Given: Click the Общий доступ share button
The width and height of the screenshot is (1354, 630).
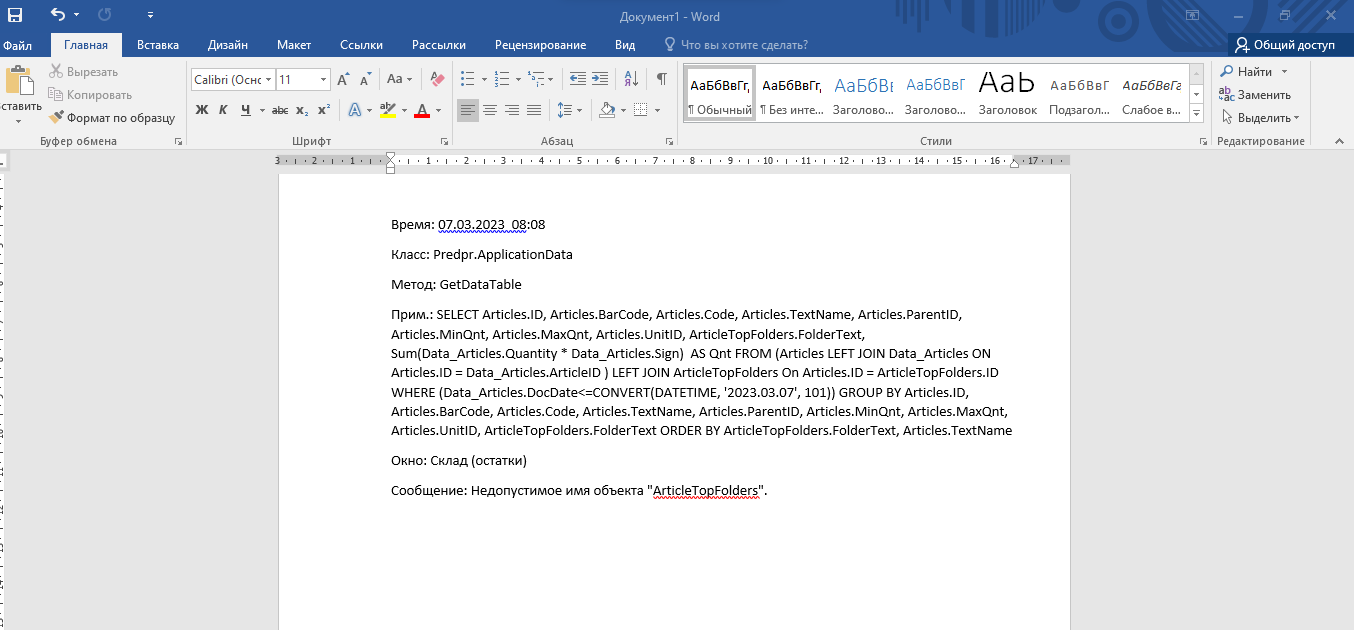Looking at the screenshot, I should pyautogui.click(x=1284, y=45).
